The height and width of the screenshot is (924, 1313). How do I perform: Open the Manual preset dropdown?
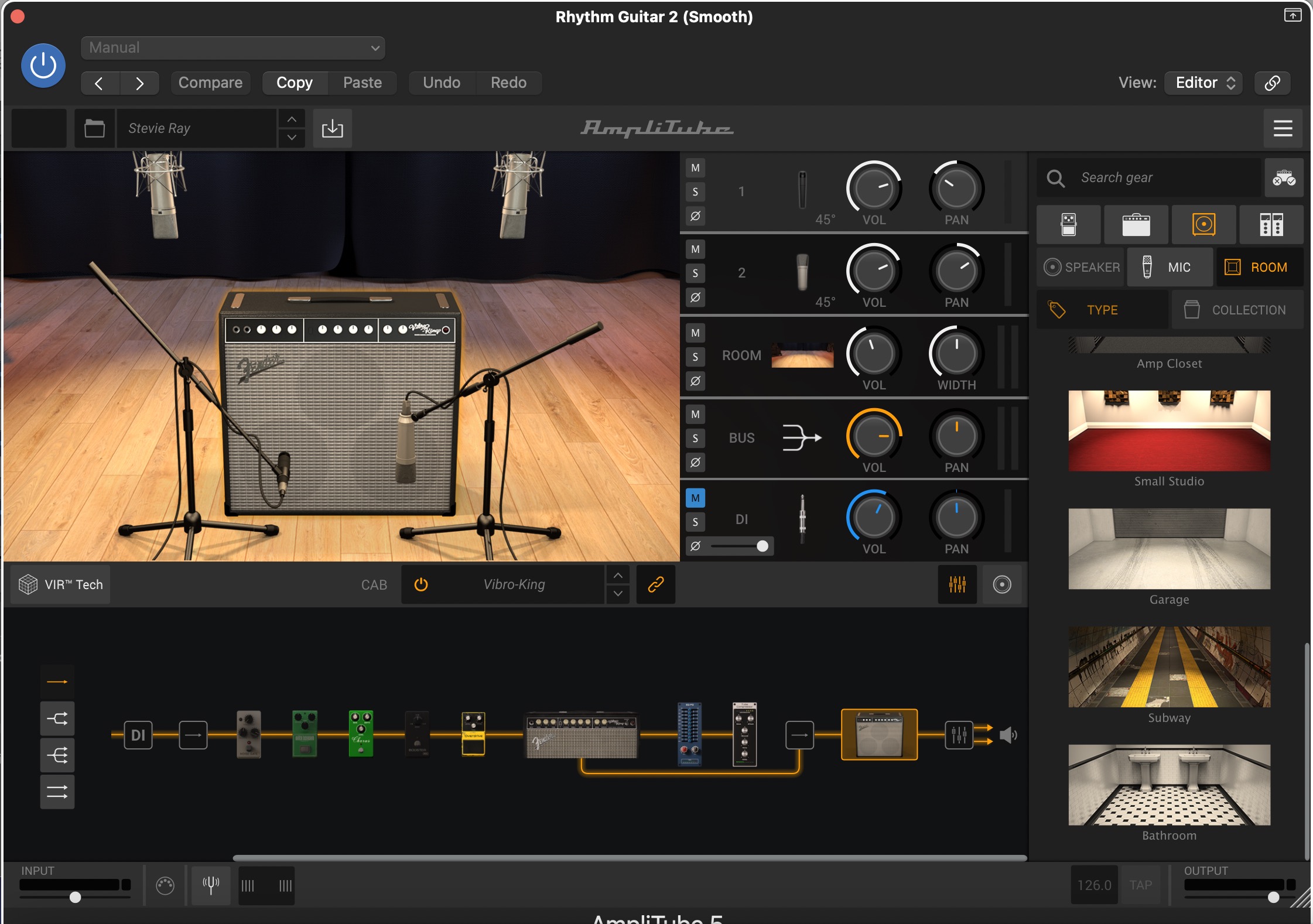pyautogui.click(x=233, y=48)
